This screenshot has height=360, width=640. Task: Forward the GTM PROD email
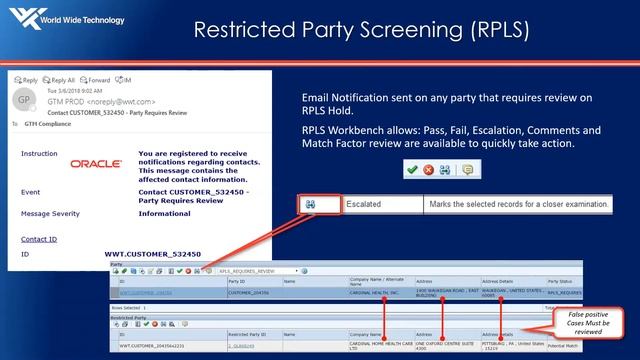[95, 80]
